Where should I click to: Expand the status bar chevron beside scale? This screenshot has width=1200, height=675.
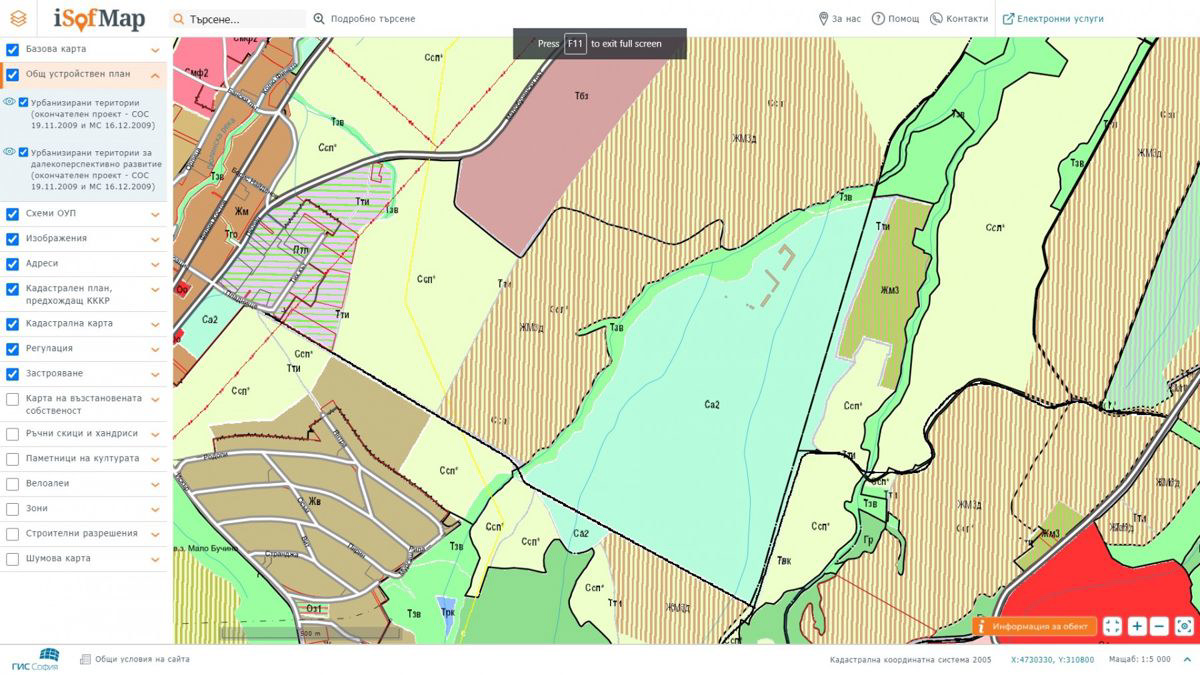[x=1186, y=660]
